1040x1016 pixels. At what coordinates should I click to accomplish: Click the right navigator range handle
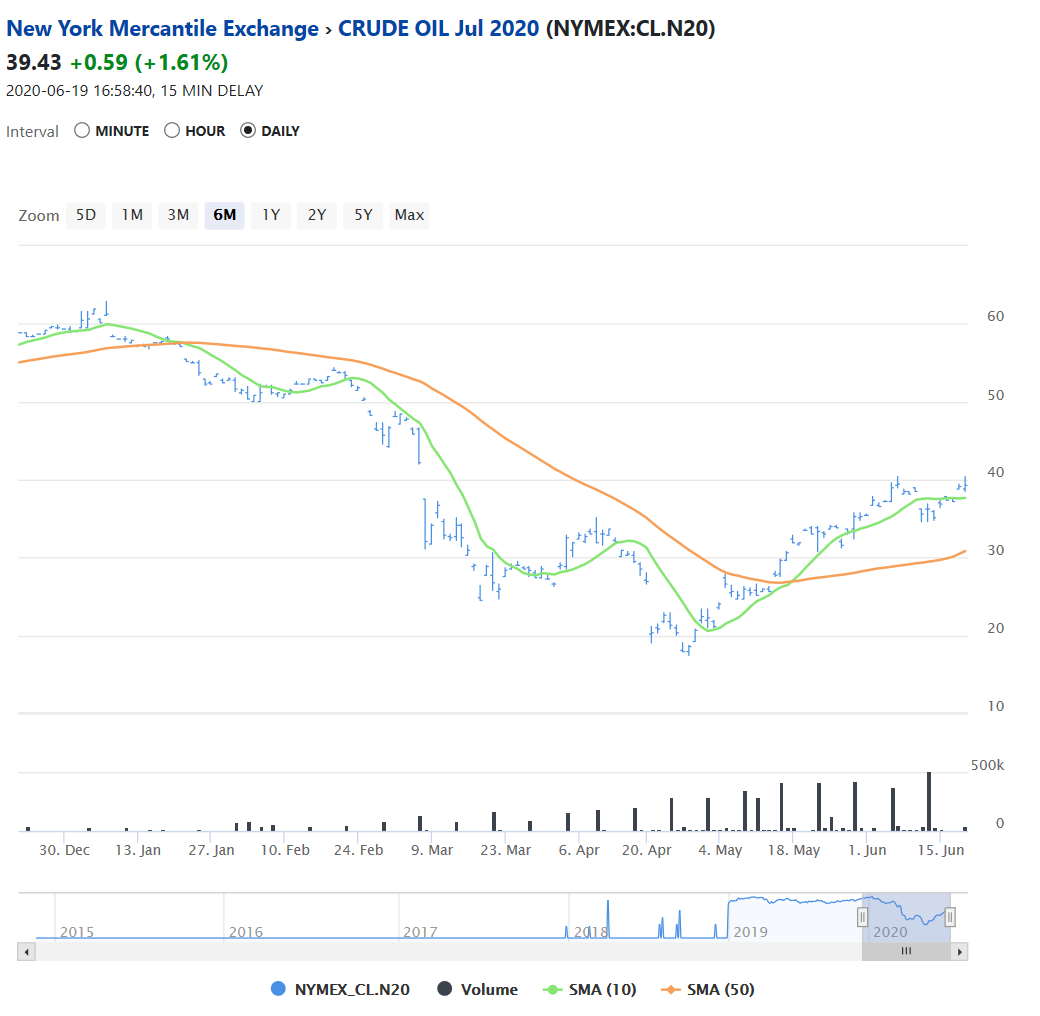[950, 917]
